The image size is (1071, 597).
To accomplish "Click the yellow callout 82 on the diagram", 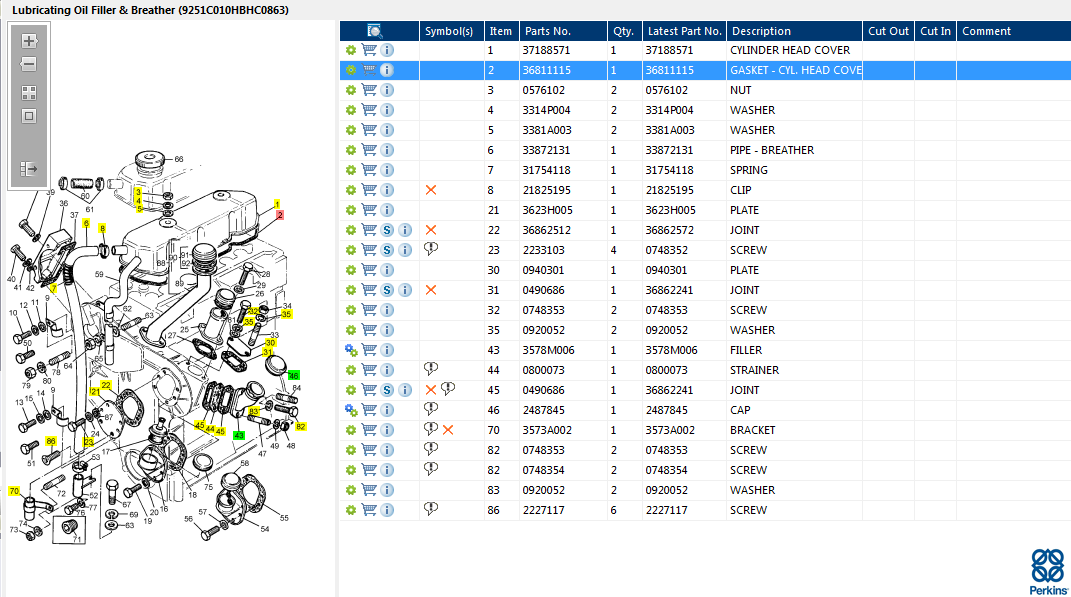I will click(x=301, y=426).
